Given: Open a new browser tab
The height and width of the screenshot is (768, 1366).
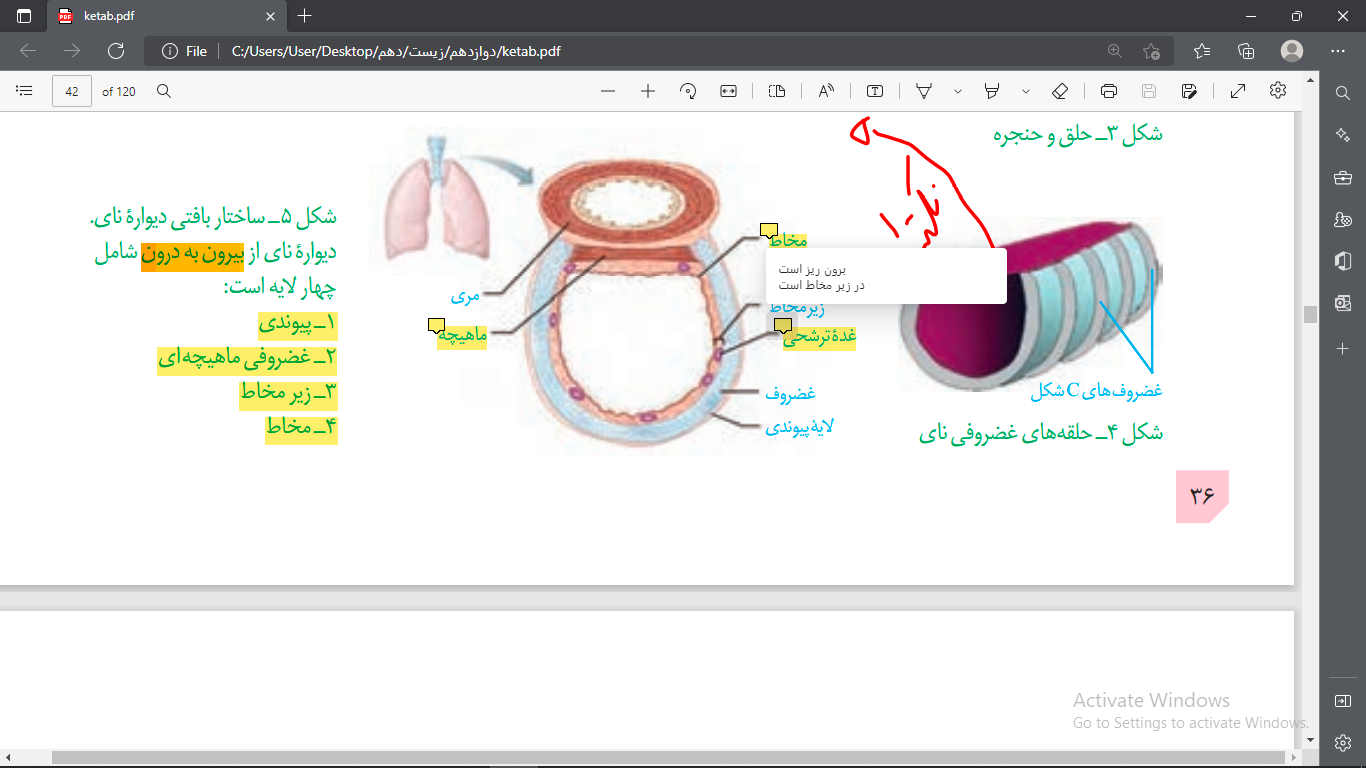Looking at the screenshot, I should click(x=305, y=16).
